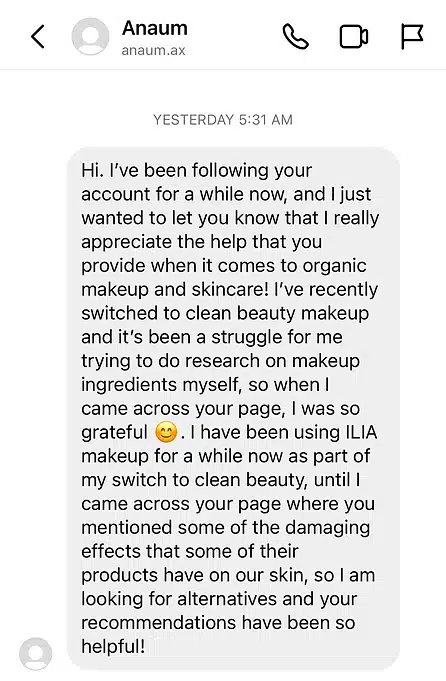Tap the closing word "helpful!" in the message
Viewport: 446px width, 681px height.
113,647
